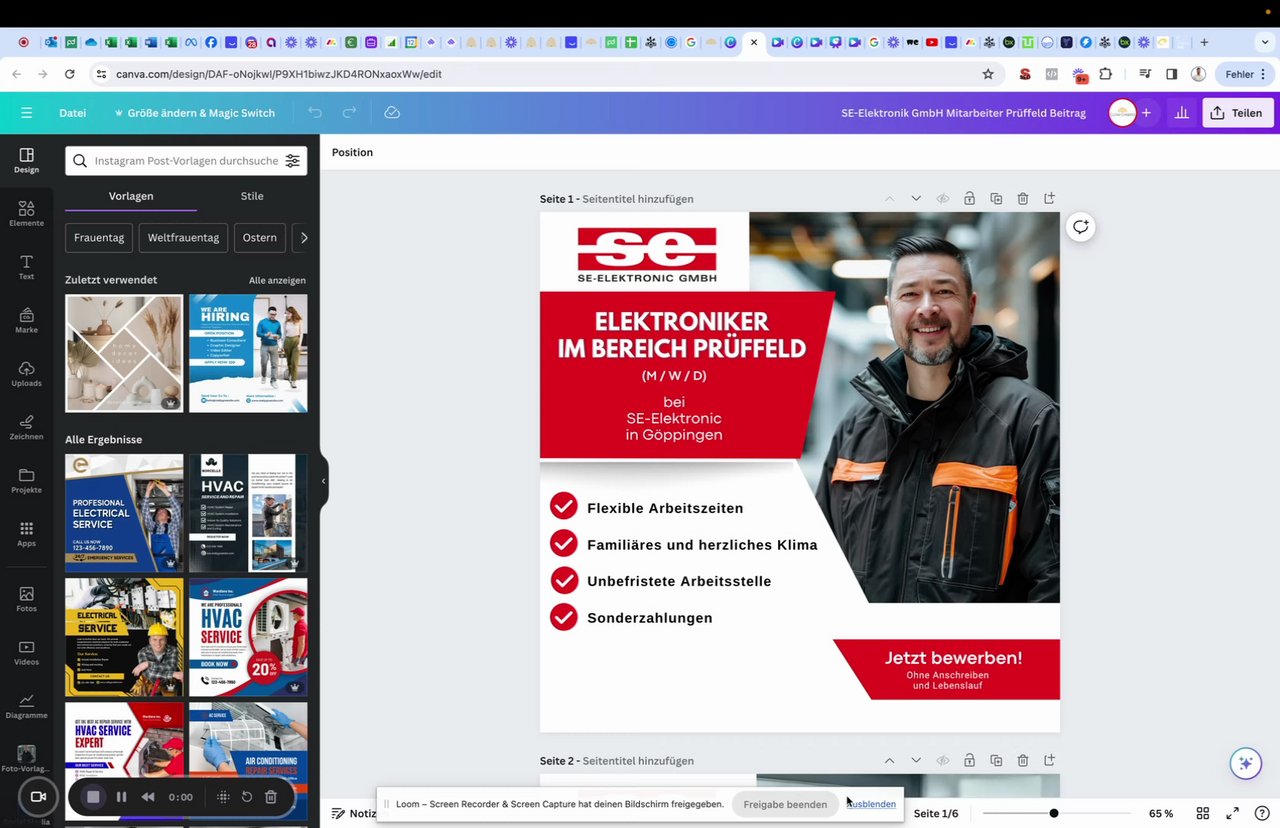Open the Projekte sidebar panel
Image resolution: width=1280 pixels, height=828 pixels.
(x=27, y=481)
